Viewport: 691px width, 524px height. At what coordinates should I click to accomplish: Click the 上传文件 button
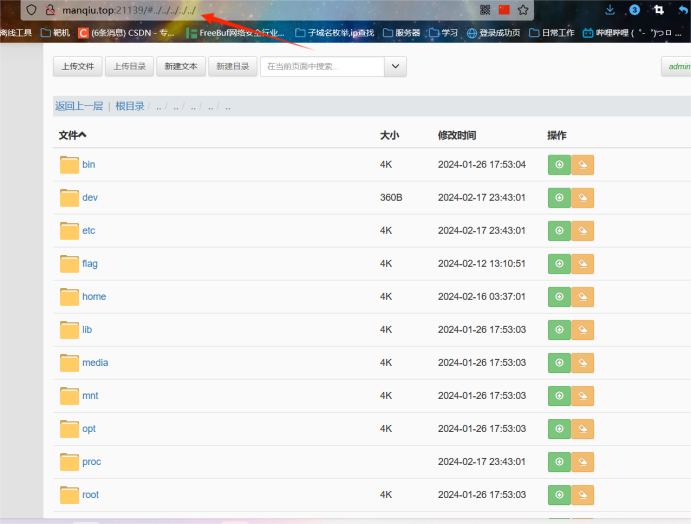click(x=78, y=67)
